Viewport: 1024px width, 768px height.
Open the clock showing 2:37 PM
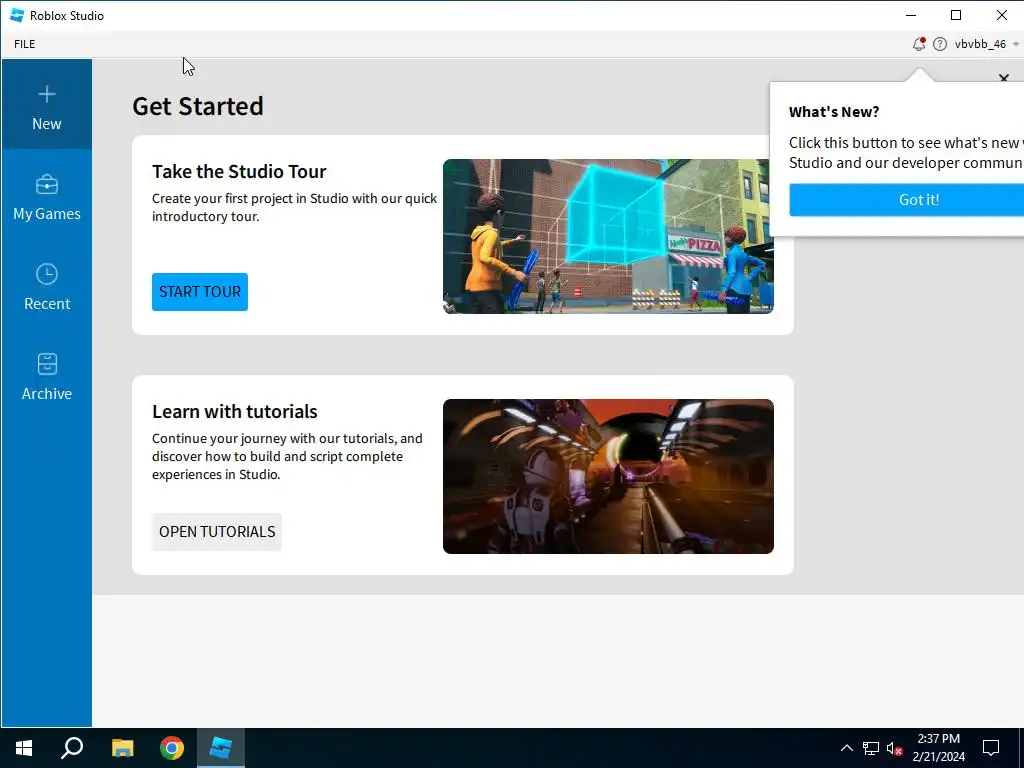tap(938, 748)
